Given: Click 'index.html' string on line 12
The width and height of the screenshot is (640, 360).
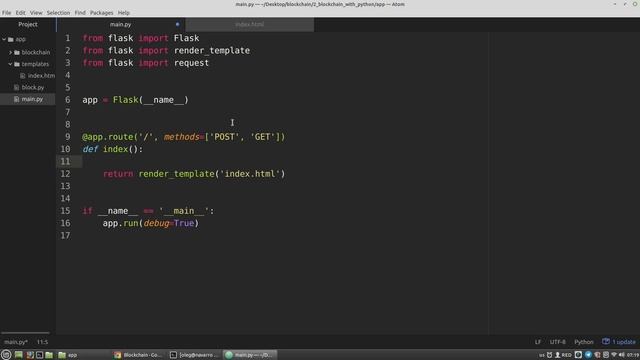Looking at the screenshot, I should [250, 174].
